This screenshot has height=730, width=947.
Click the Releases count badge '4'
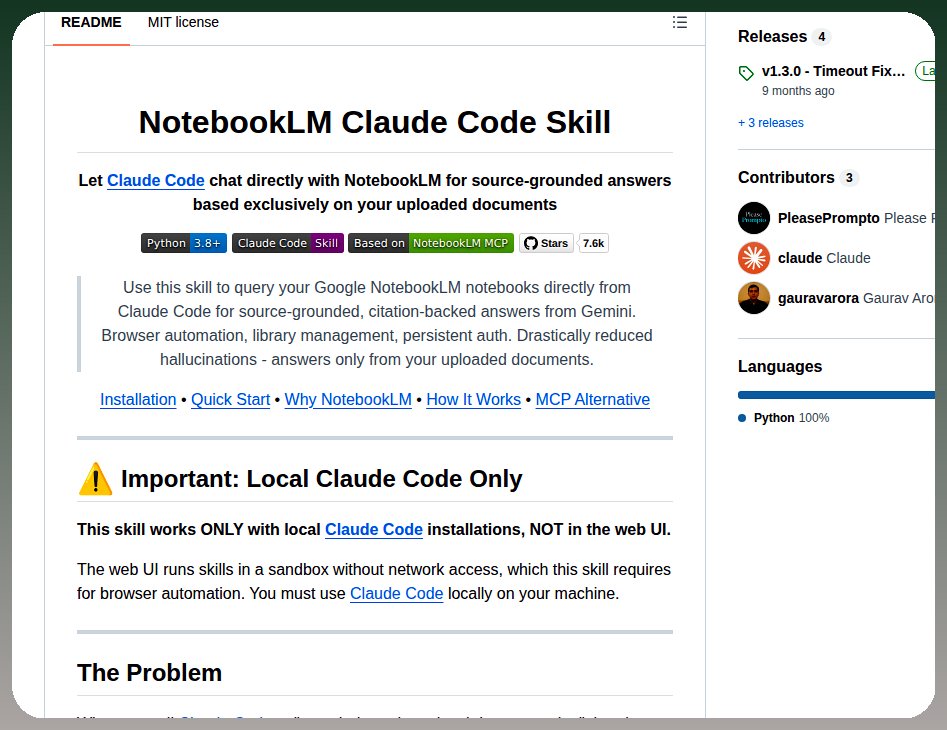click(821, 37)
